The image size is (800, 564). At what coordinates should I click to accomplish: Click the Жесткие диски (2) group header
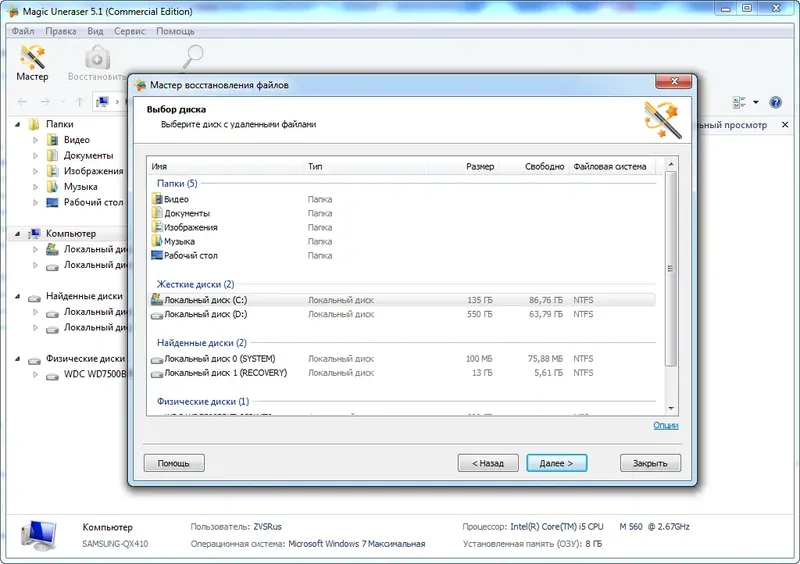tap(195, 284)
